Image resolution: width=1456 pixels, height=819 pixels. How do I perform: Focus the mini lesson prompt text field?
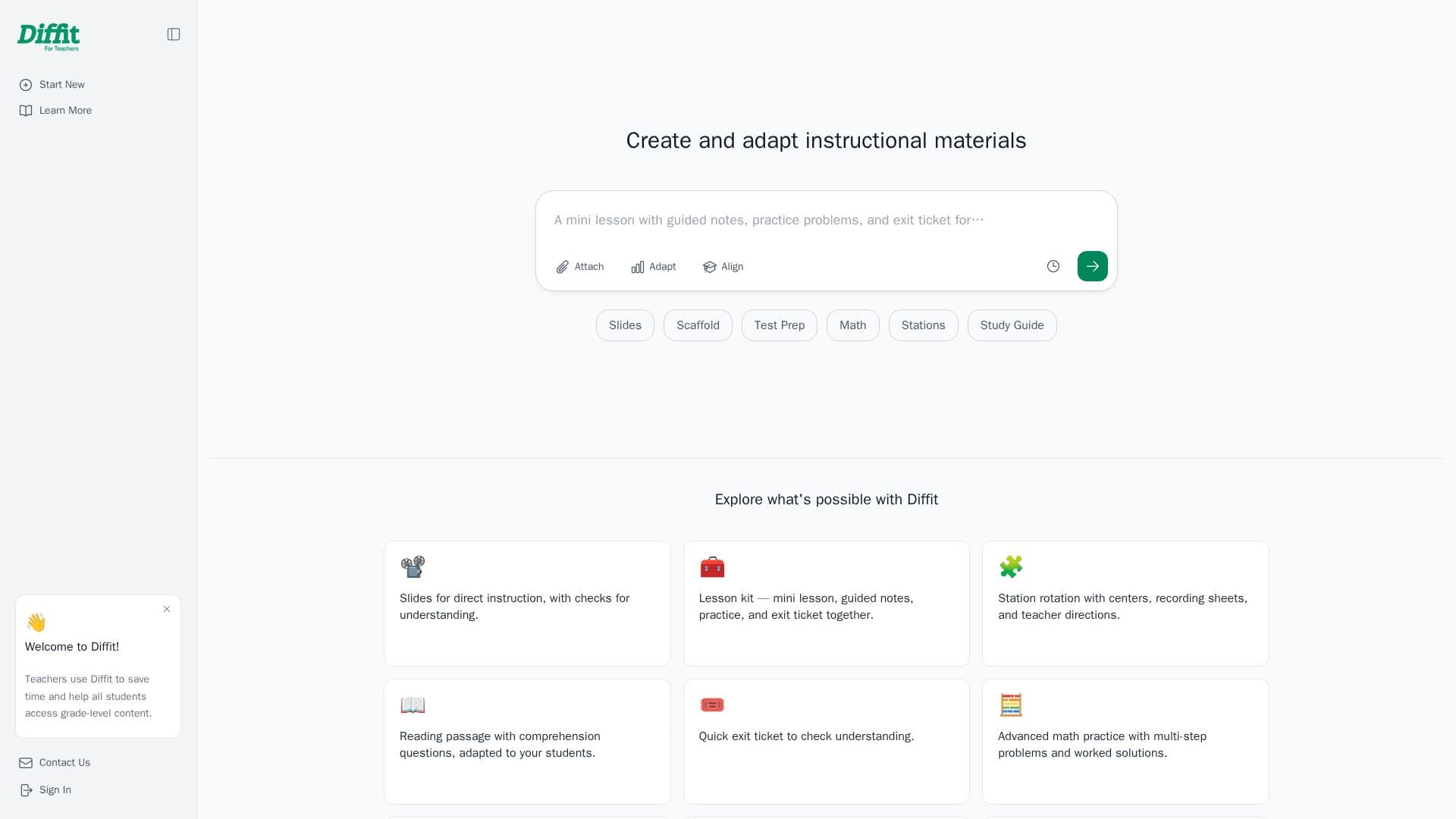click(x=827, y=221)
